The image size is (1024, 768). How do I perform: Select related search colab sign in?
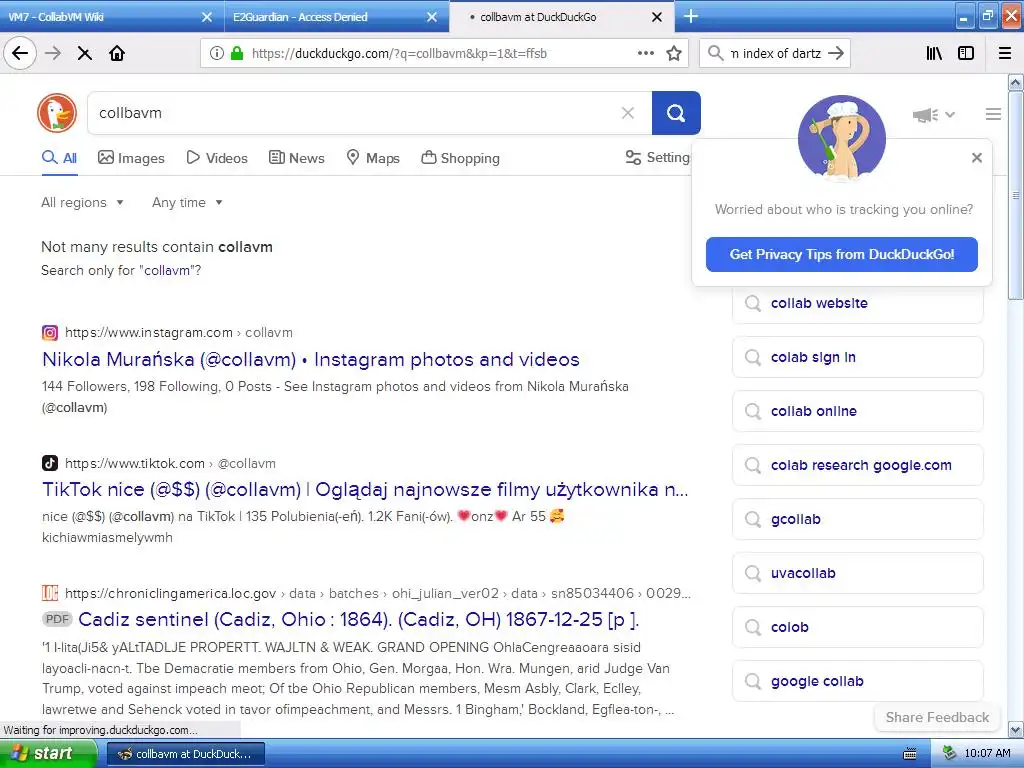(857, 357)
